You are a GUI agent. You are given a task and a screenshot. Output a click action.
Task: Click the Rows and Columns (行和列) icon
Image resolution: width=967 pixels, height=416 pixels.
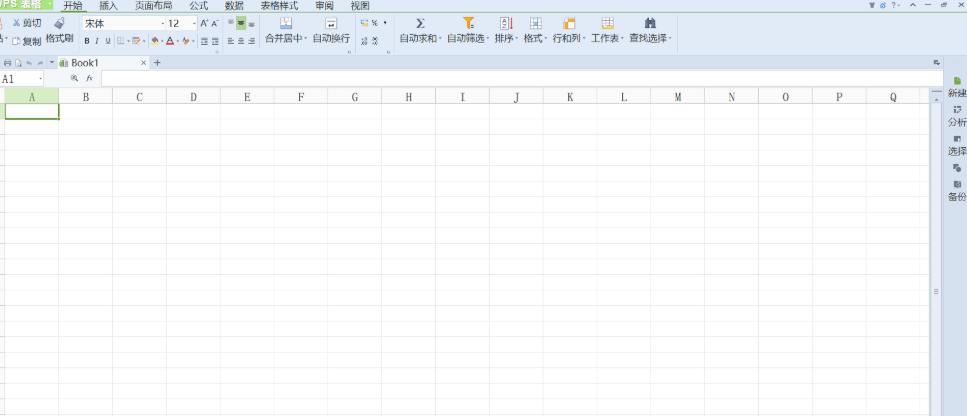pyautogui.click(x=569, y=23)
